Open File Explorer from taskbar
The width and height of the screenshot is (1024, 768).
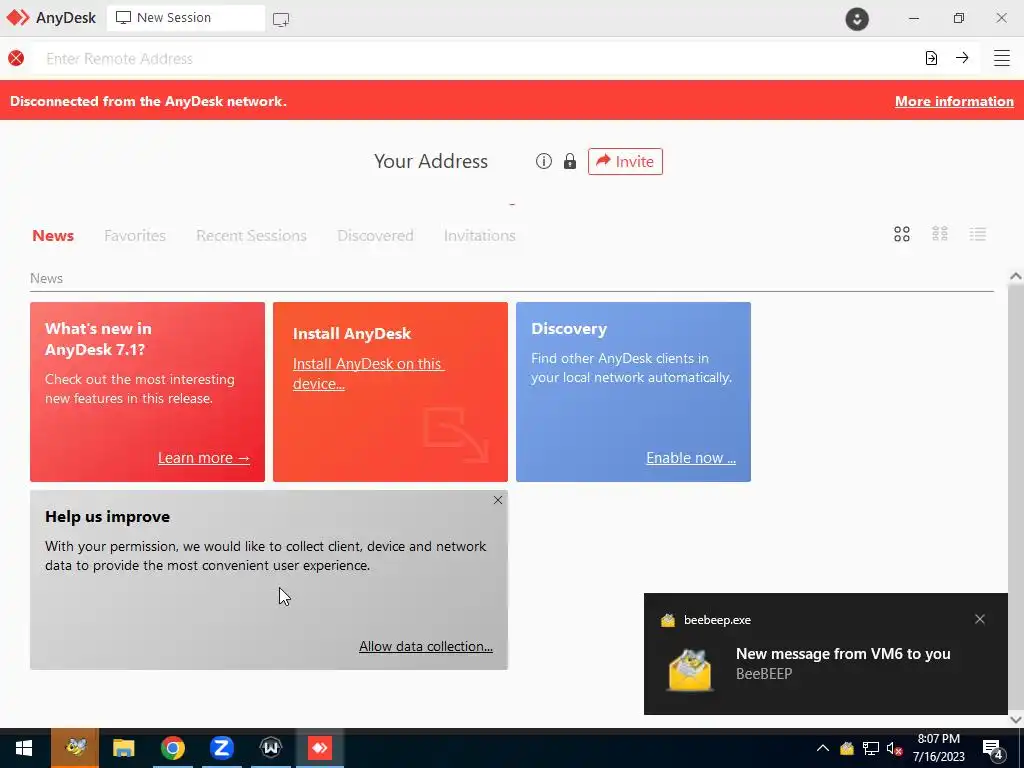123,748
